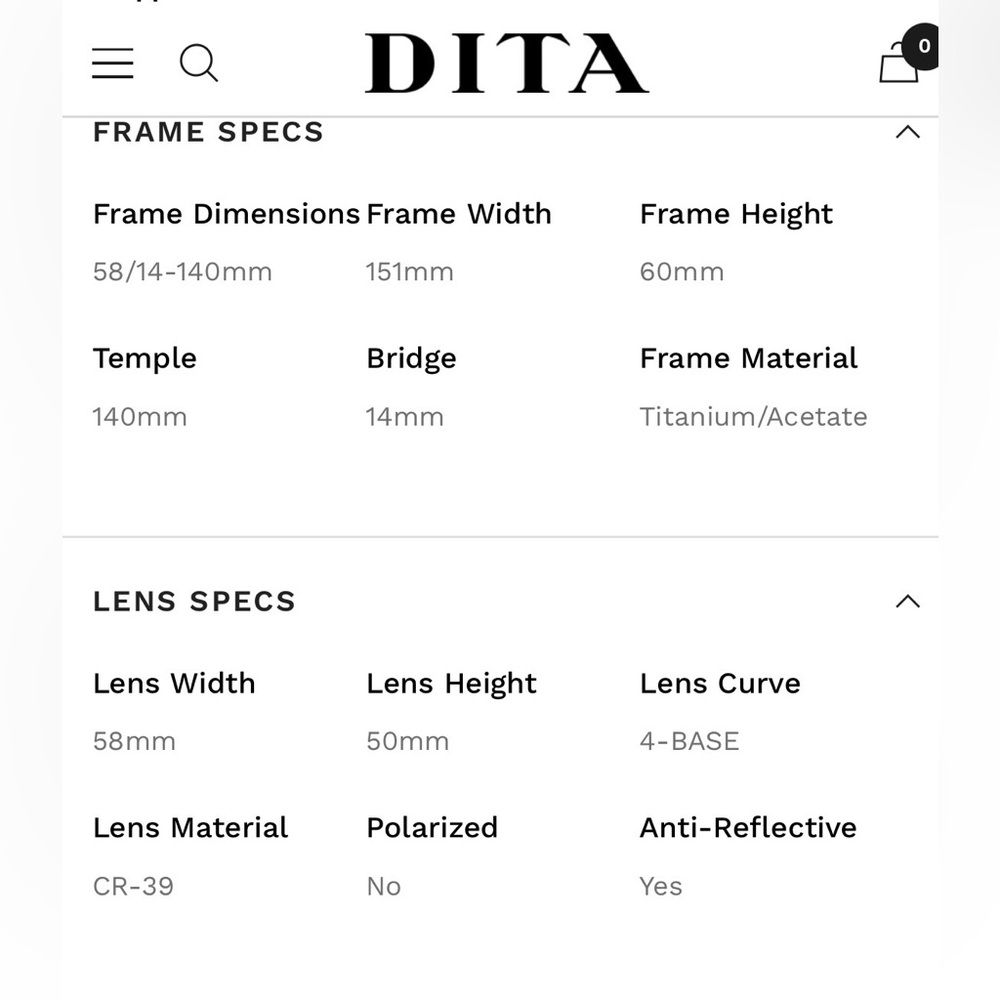Screen dimensions: 1000x1000
Task: Click the Titanium/Acetate material value
Action: coord(753,417)
